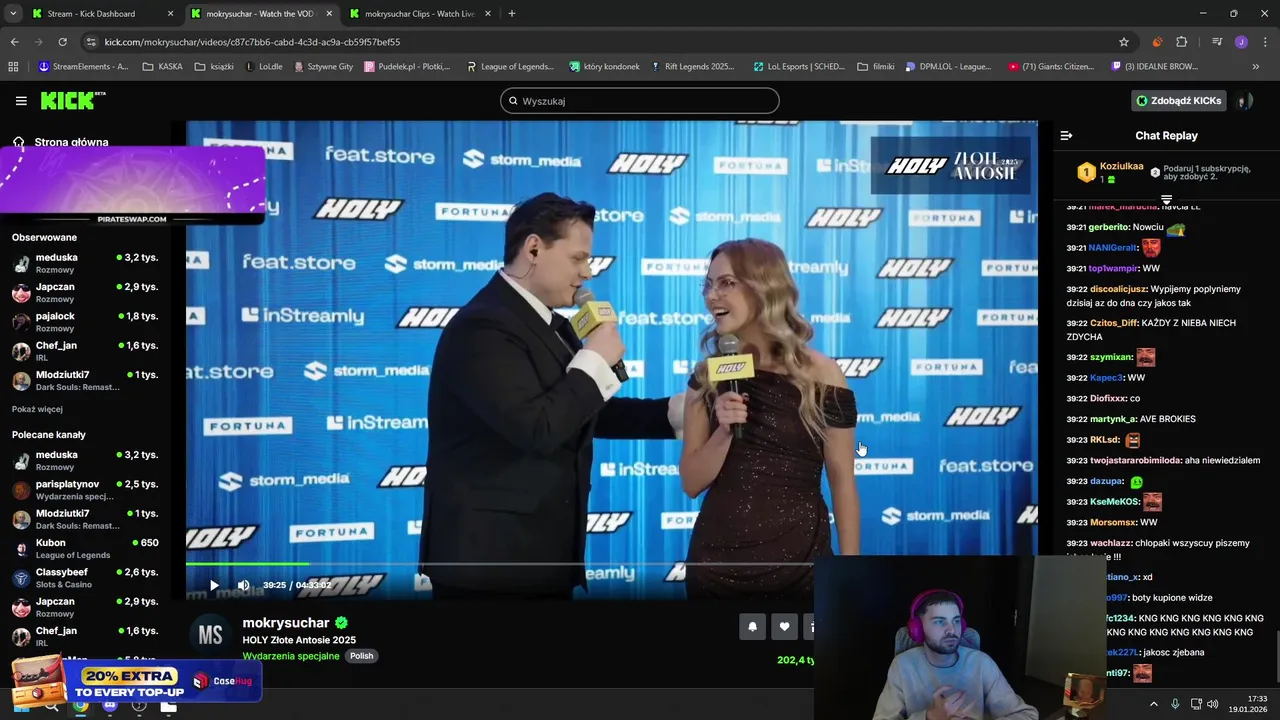This screenshot has width=1280, height=720.
Task: Bookmark this page with the star
Action: click(1124, 42)
